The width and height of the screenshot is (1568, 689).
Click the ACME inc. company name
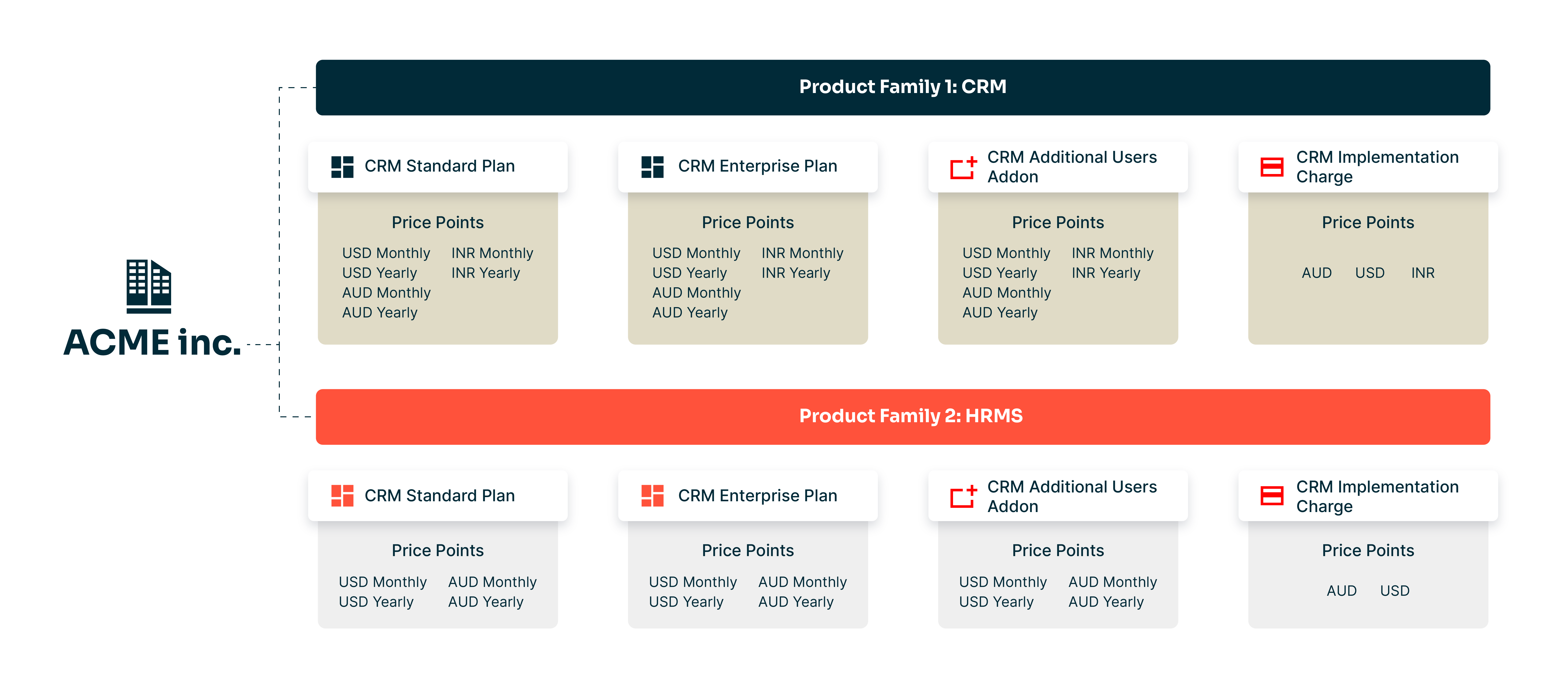[x=152, y=342]
